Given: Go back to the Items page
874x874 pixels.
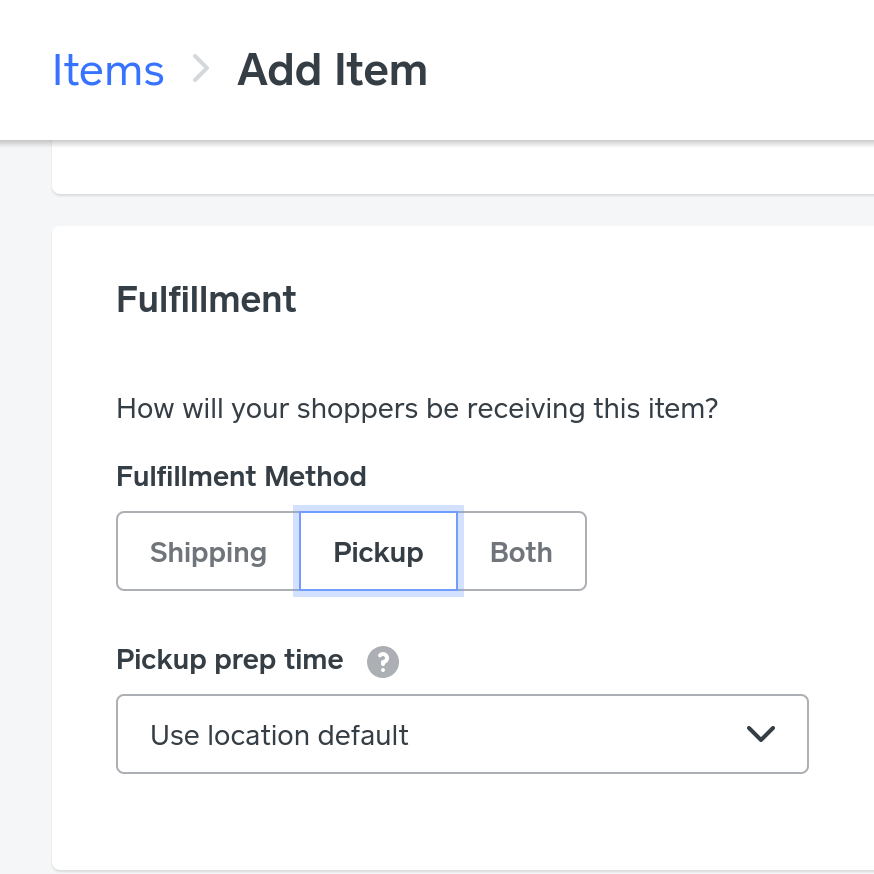Looking at the screenshot, I should [x=108, y=70].
